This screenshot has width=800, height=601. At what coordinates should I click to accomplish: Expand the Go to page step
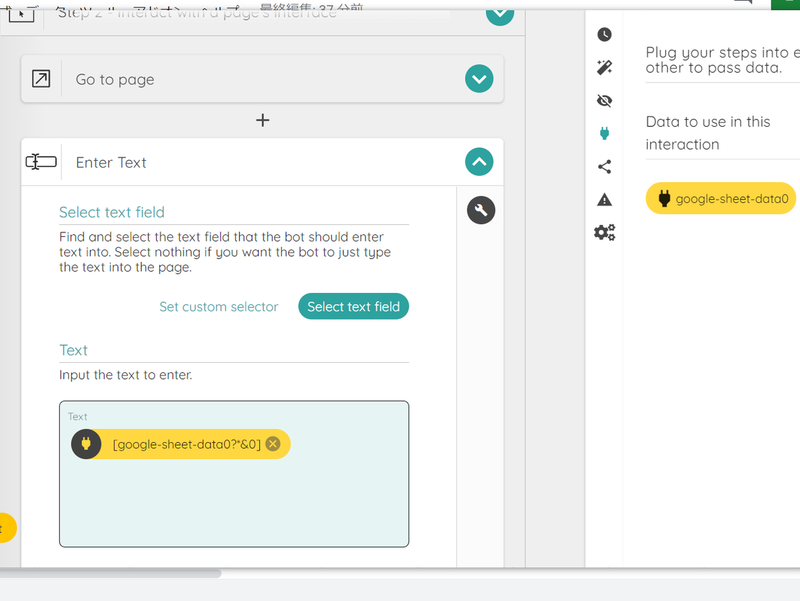479,79
